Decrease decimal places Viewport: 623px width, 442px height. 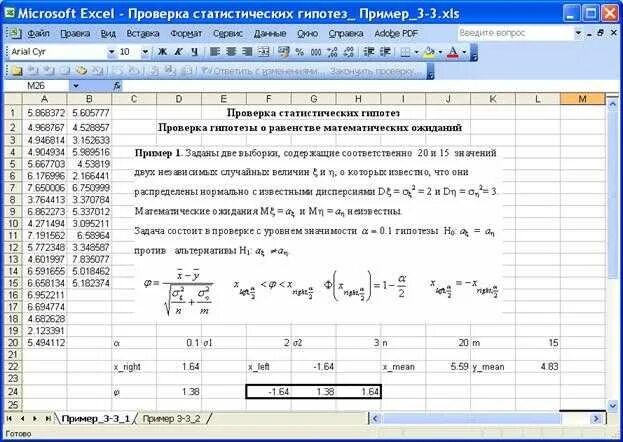click(348, 52)
